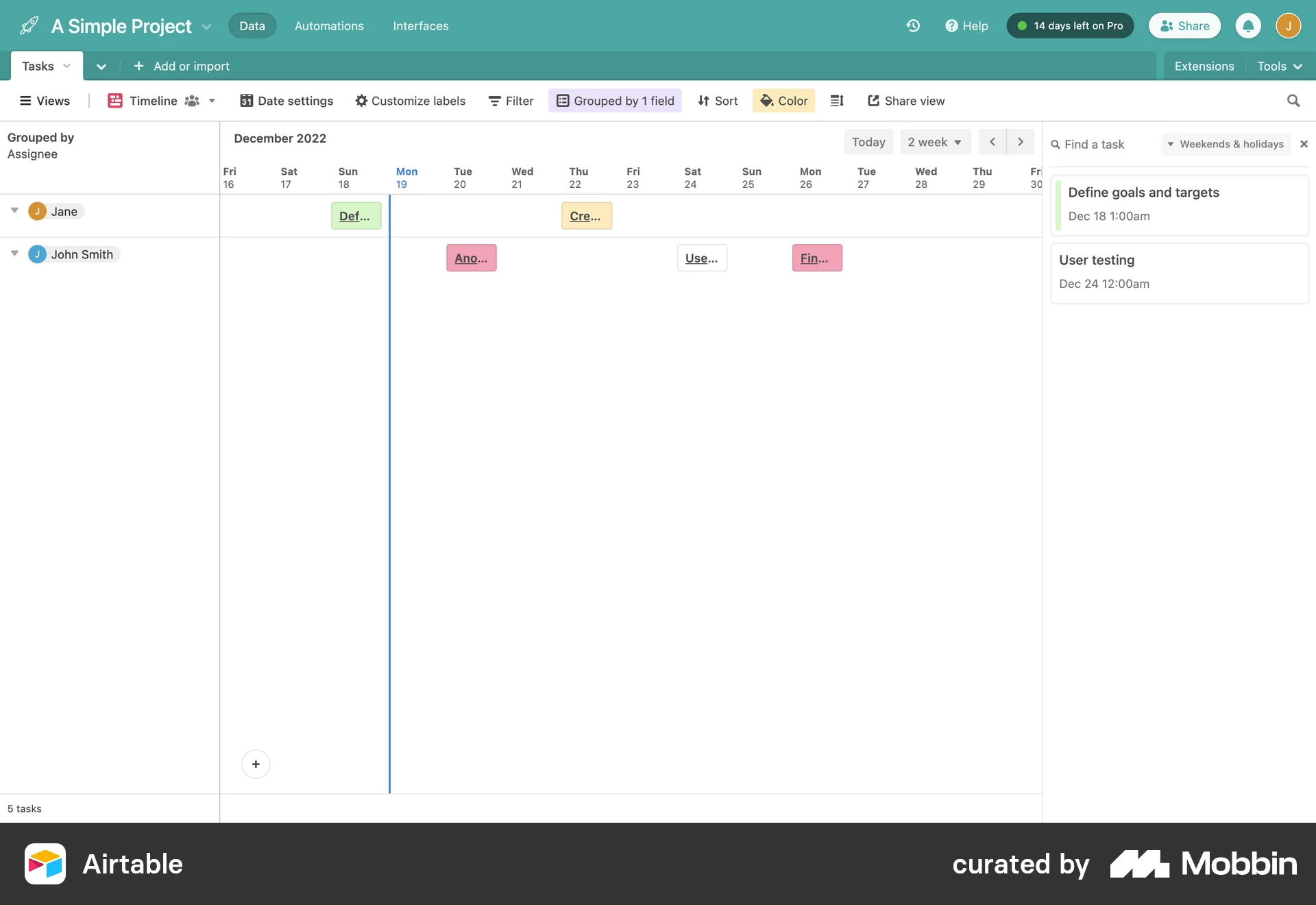Click the Today button
The width and height of the screenshot is (1316, 905).
[x=868, y=142]
